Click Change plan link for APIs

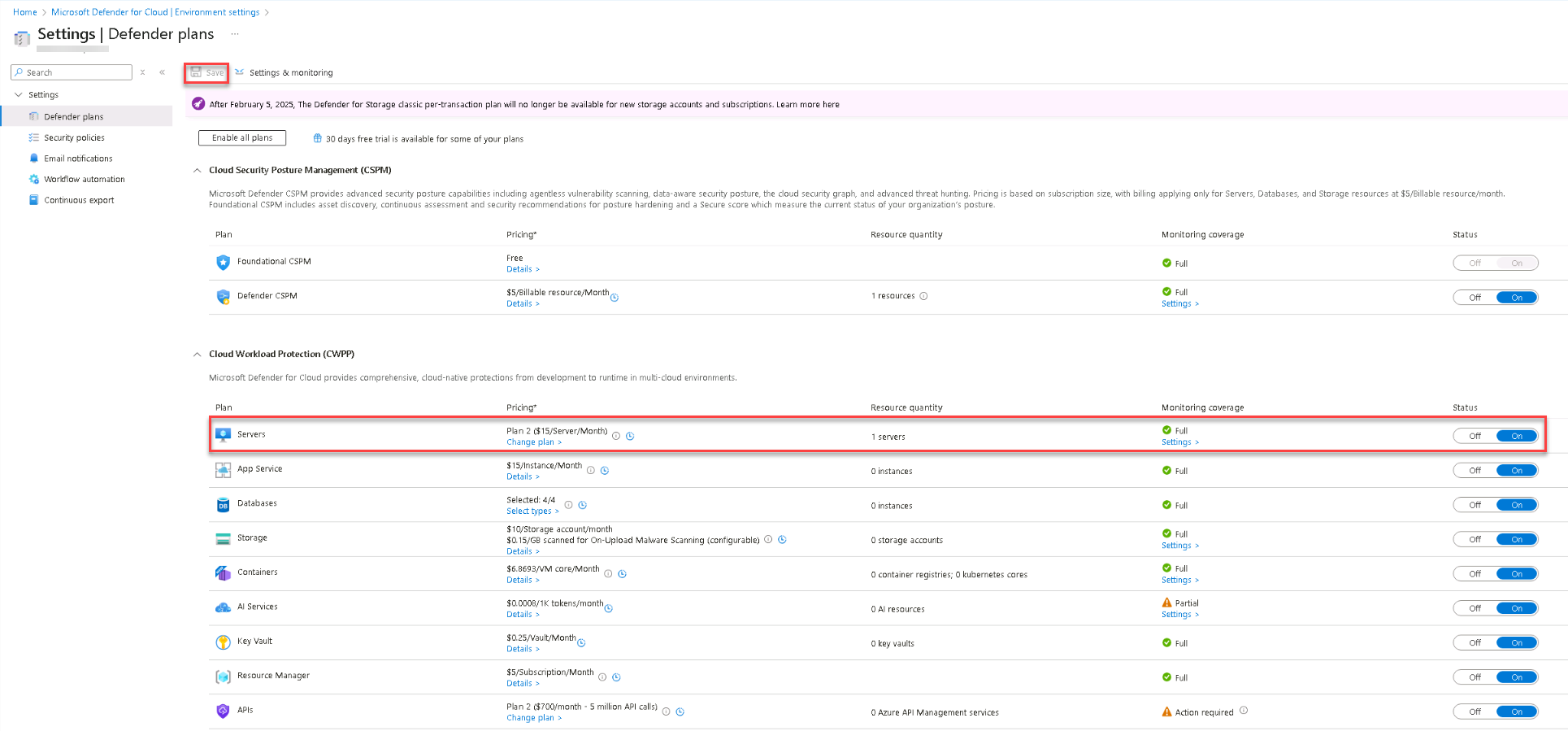click(534, 718)
